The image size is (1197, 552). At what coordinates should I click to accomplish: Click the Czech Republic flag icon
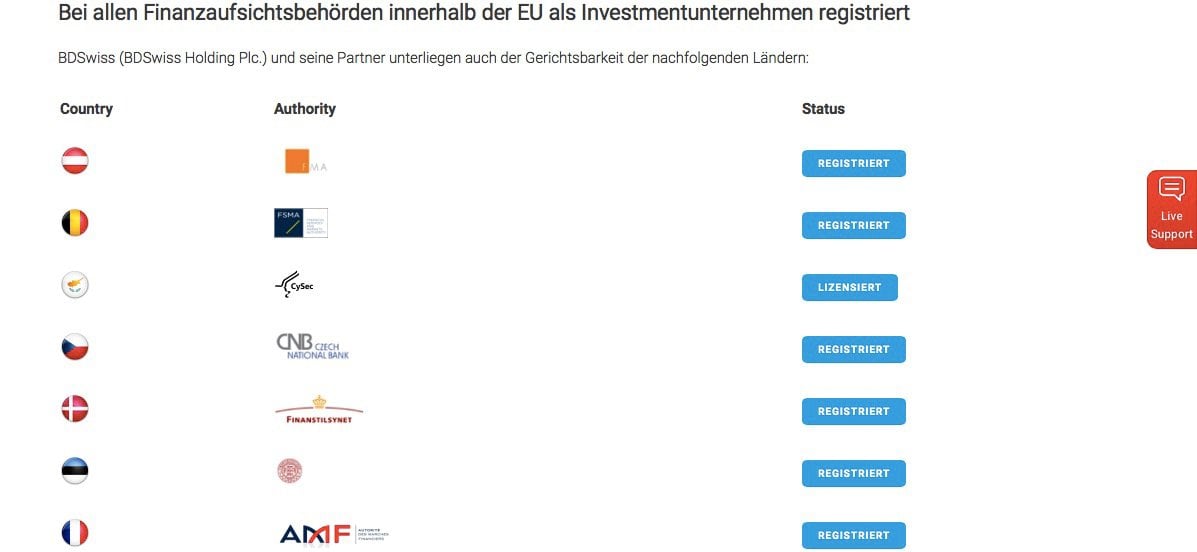pyautogui.click(x=75, y=347)
